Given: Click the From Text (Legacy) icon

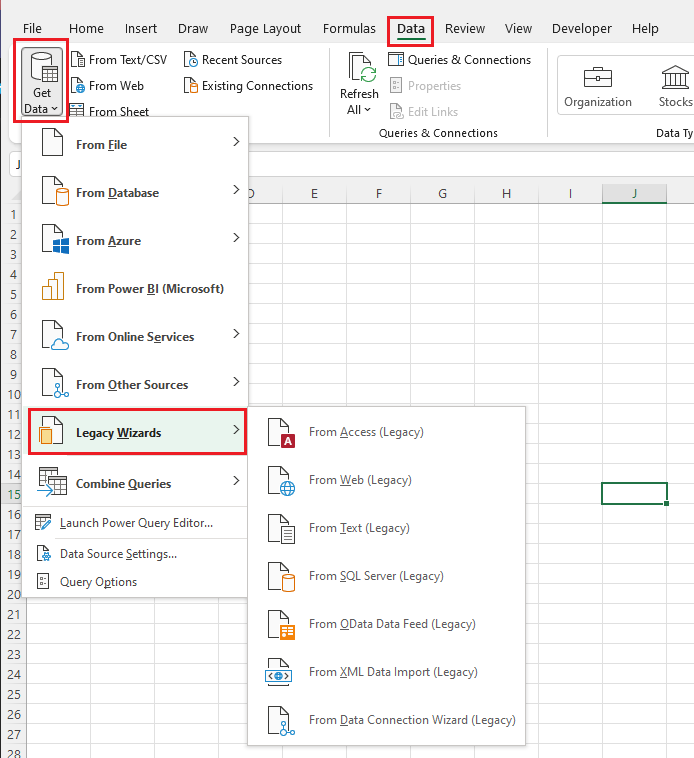Looking at the screenshot, I should [x=281, y=529].
